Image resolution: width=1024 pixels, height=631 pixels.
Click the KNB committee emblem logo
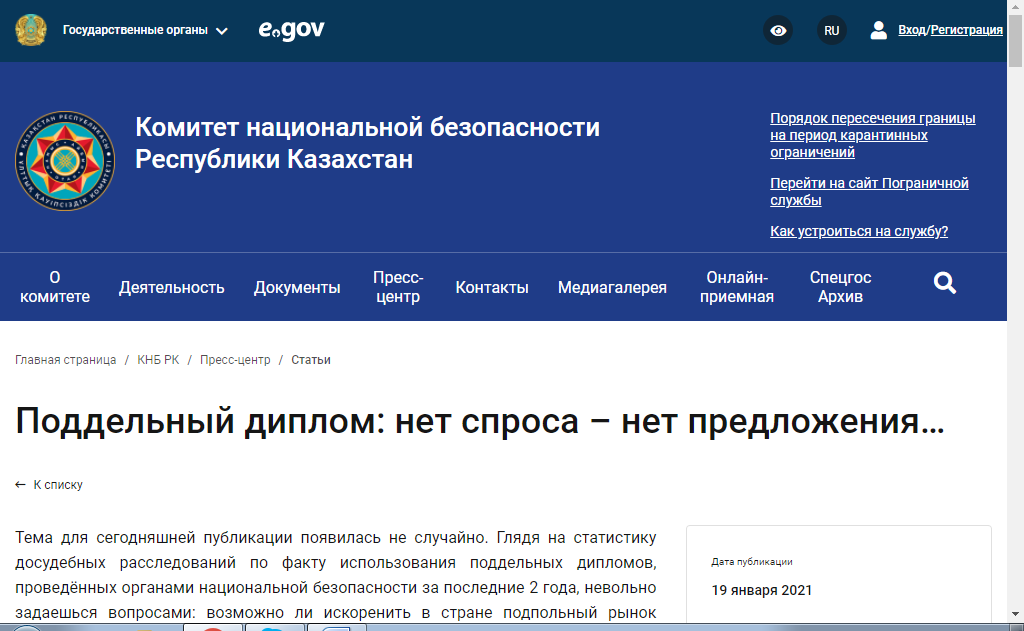click(x=65, y=160)
